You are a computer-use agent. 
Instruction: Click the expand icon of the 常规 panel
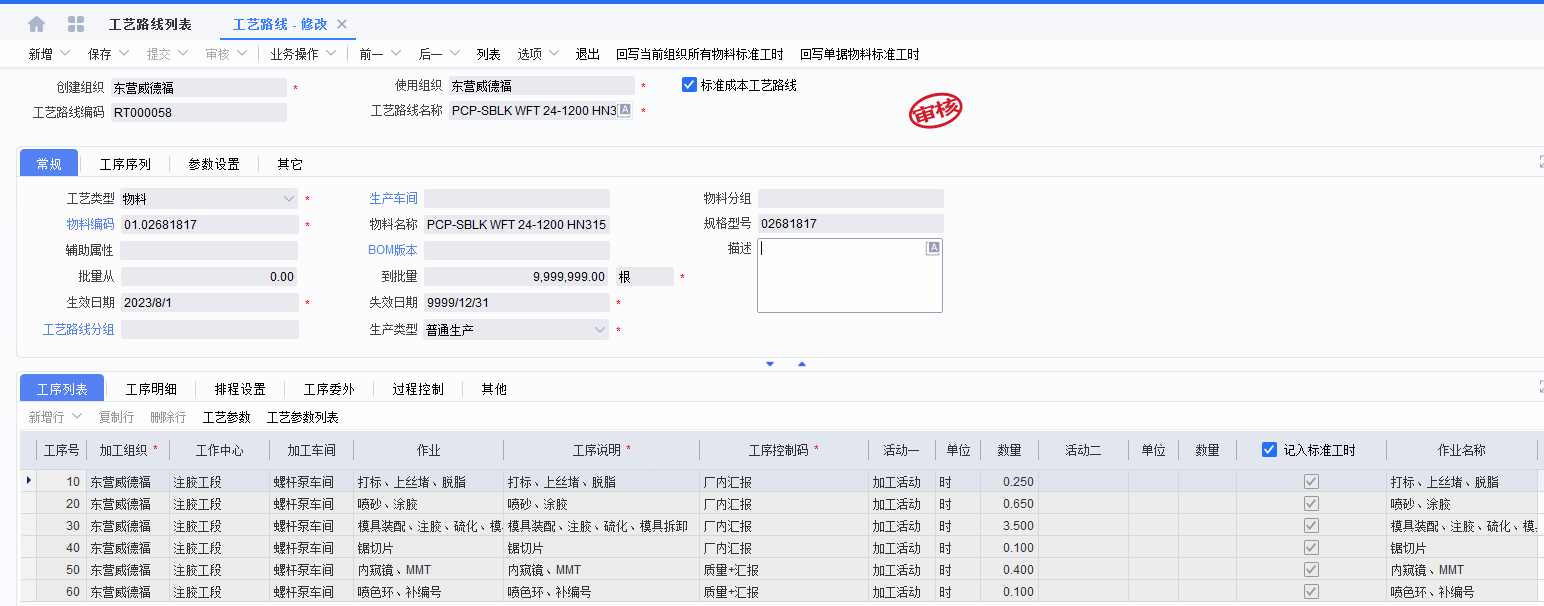pyautogui.click(x=1540, y=162)
